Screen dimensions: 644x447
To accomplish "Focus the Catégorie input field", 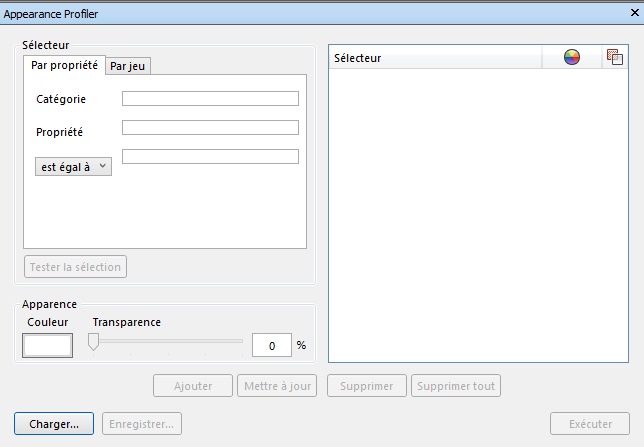I will point(210,98).
